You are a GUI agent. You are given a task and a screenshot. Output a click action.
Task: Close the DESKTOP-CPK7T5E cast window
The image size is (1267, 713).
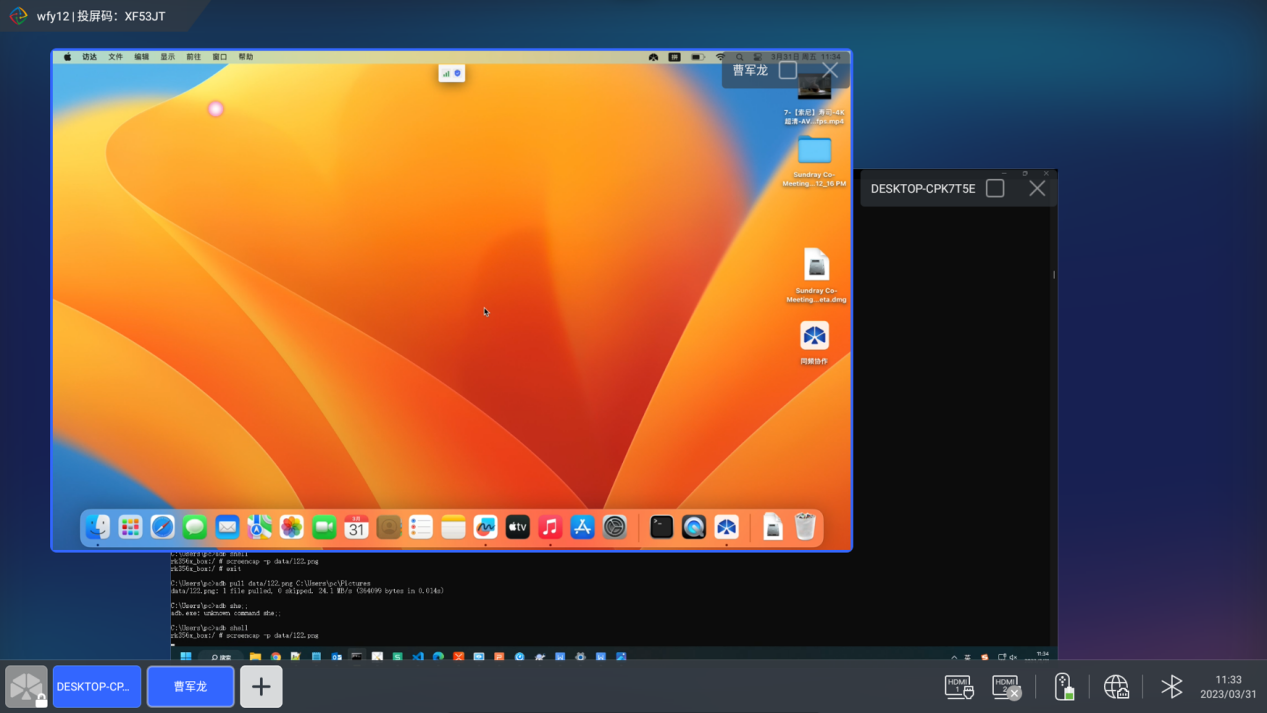click(x=1037, y=188)
